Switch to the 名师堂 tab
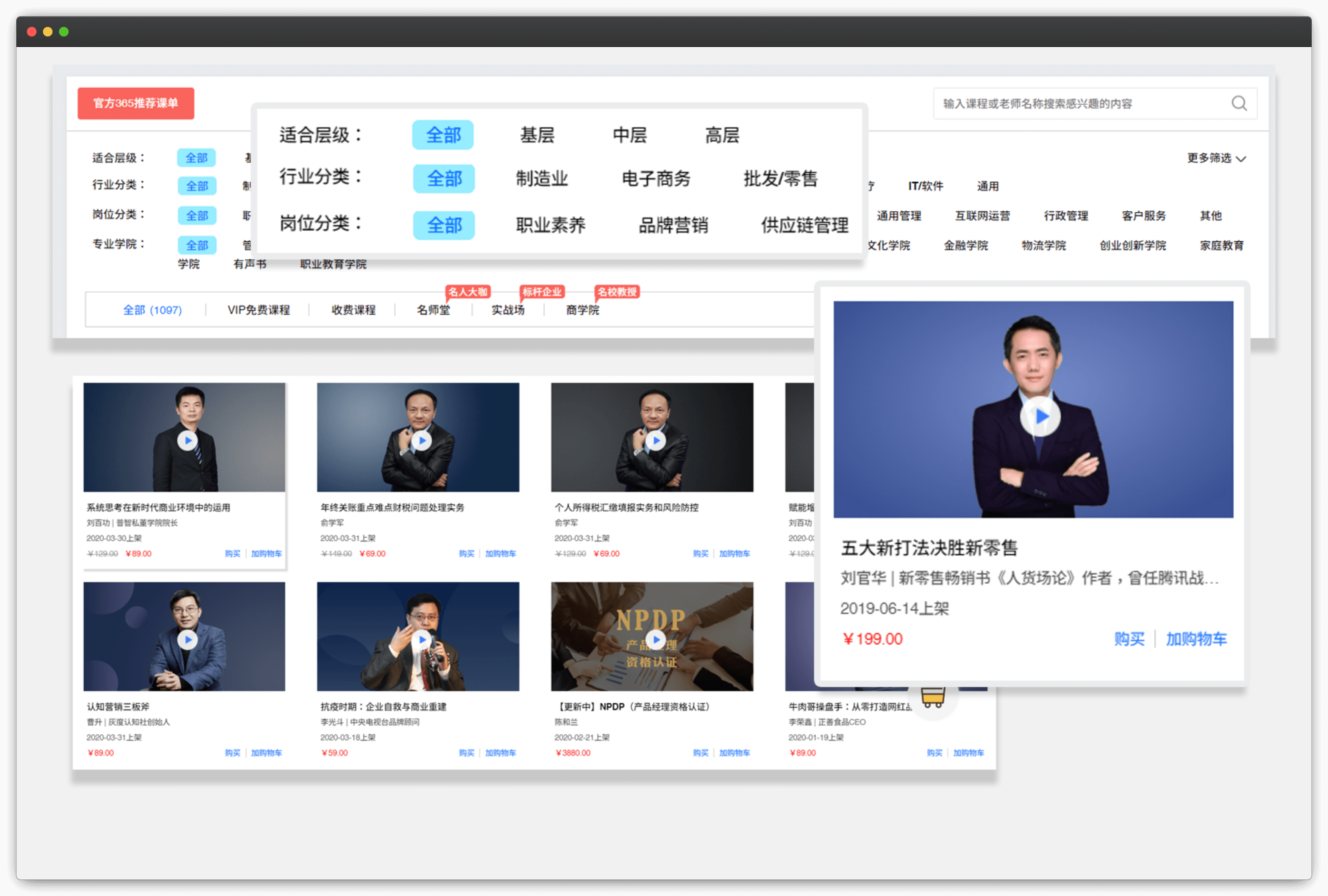 click(433, 310)
